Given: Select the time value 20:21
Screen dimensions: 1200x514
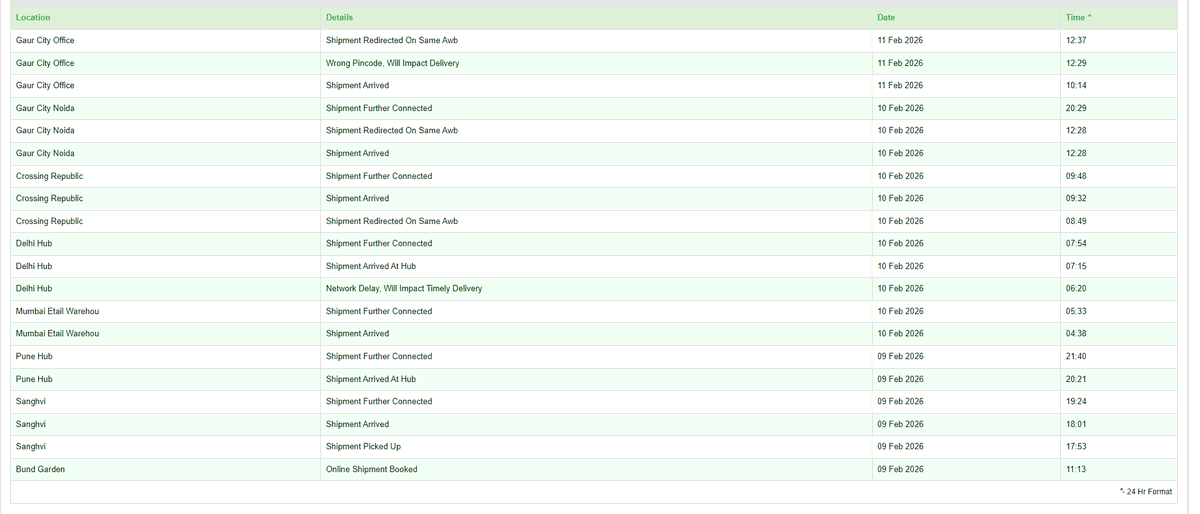Looking at the screenshot, I should [x=1077, y=379].
